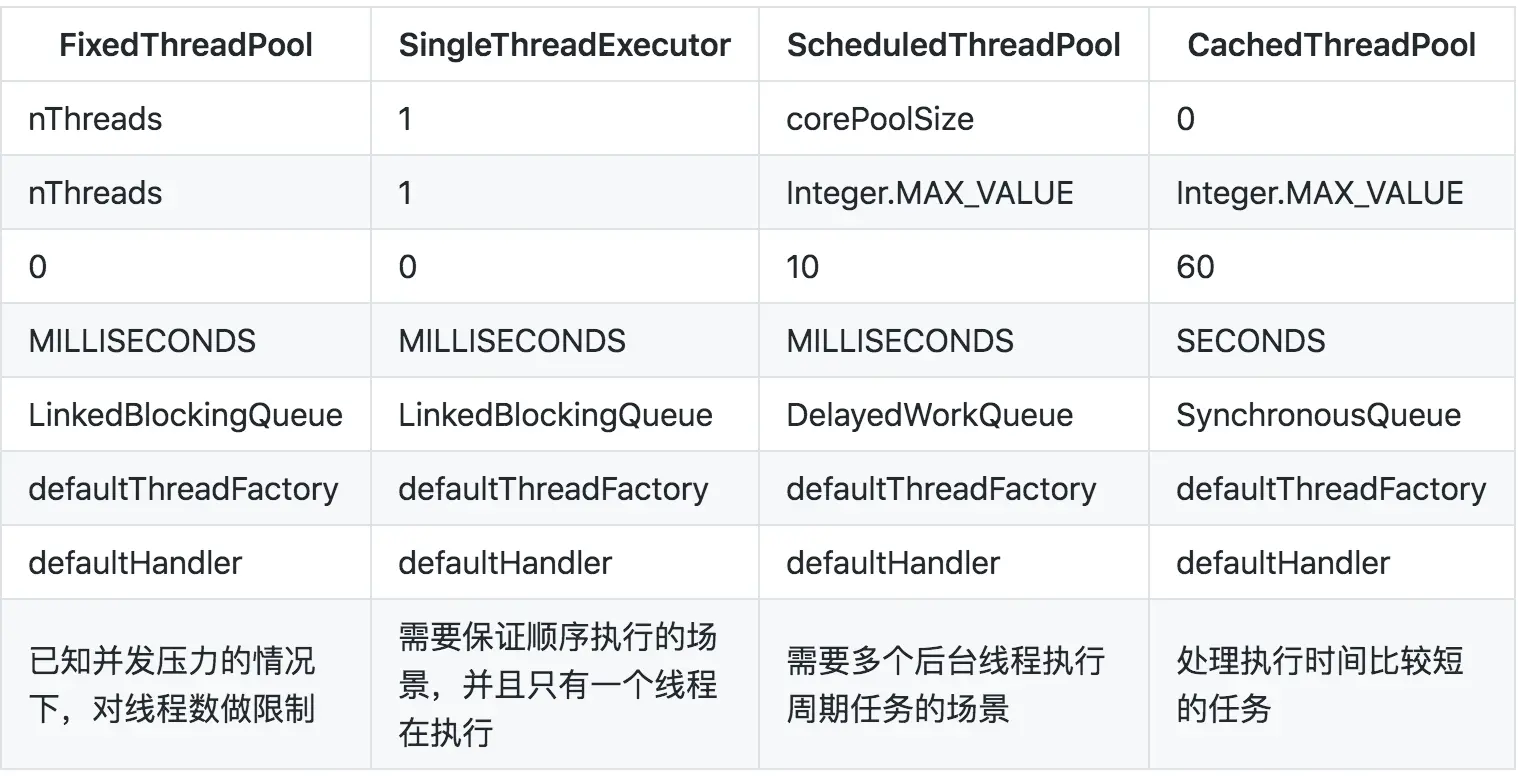This screenshot has height=776, width=1518.
Task: Click defaultHandler in CachedThreadPool column
Action: [x=1282, y=563]
